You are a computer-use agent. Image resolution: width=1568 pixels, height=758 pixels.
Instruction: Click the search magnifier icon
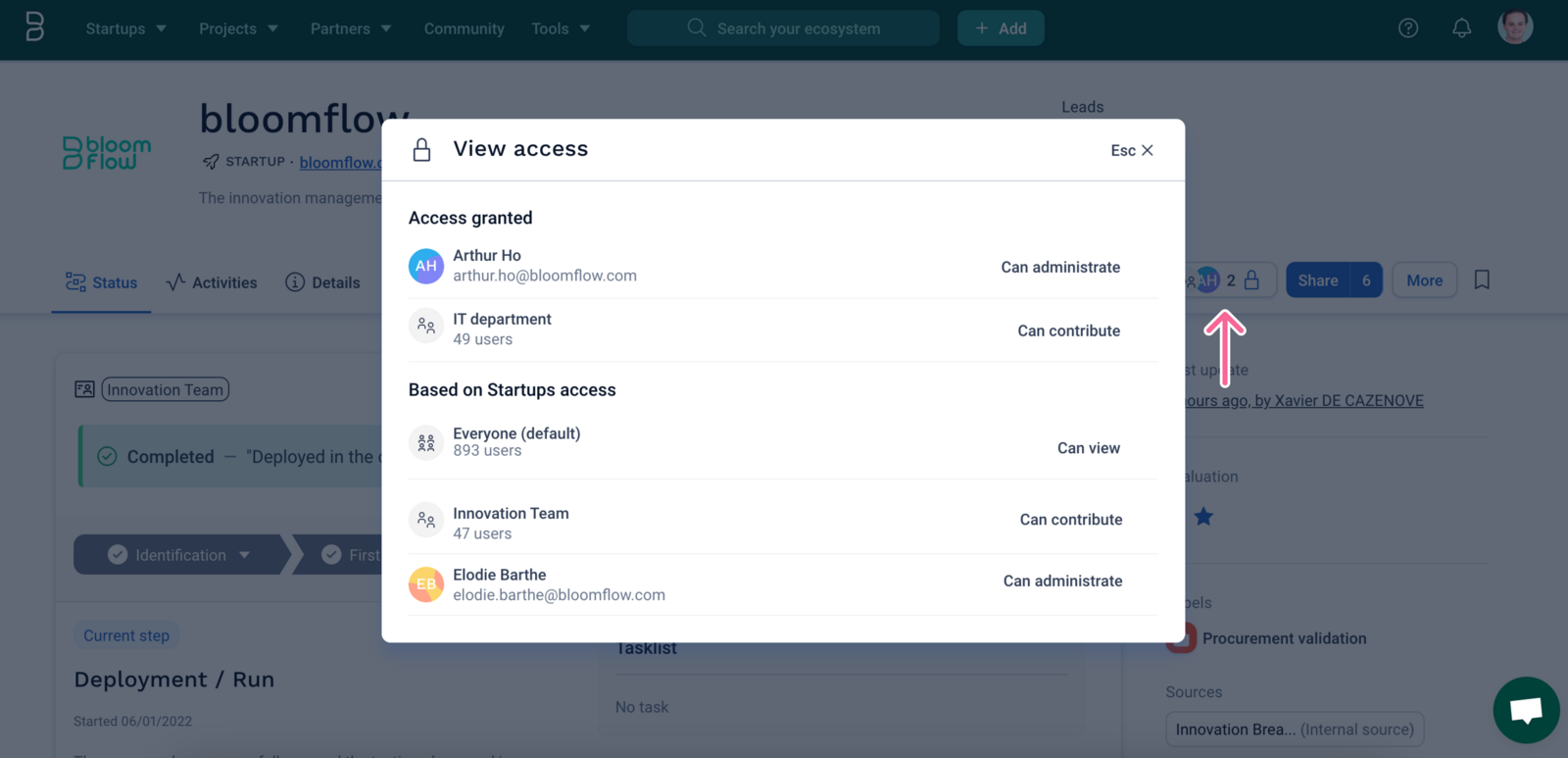tap(697, 27)
